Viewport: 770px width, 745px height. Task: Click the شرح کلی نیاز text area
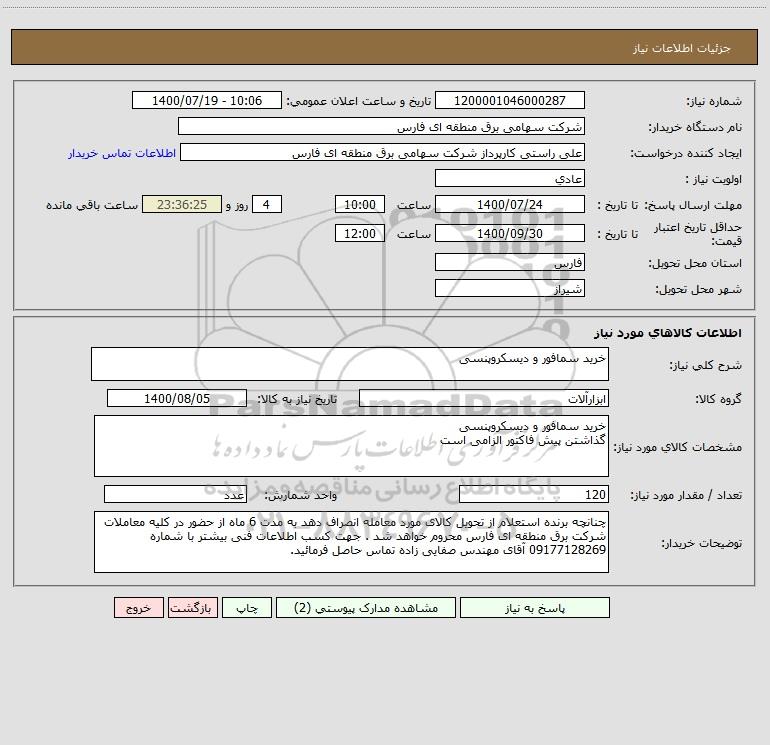350,364
